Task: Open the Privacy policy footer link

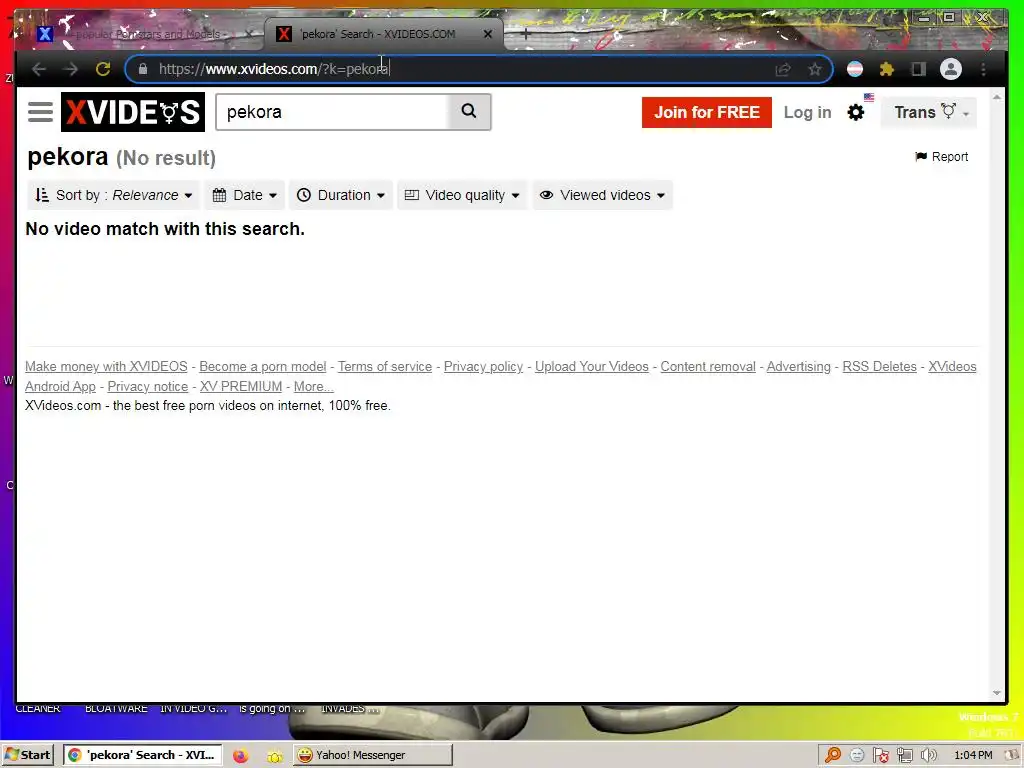Action: click(x=483, y=366)
